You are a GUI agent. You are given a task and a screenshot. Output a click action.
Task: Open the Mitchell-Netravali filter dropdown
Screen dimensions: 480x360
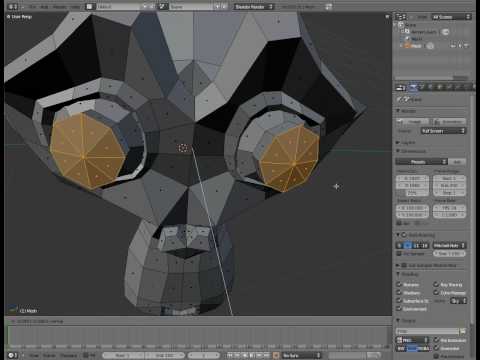[x=449, y=245]
